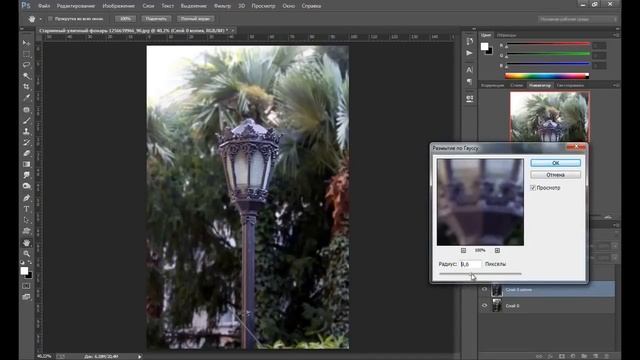Toggle Quick Mask mode

click(27, 286)
